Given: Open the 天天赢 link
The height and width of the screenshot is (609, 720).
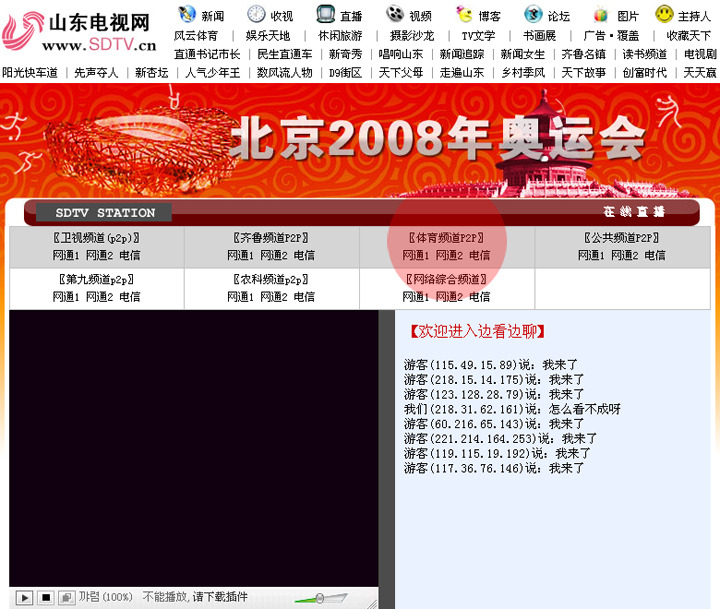Looking at the screenshot, I should tap(700, 73).
